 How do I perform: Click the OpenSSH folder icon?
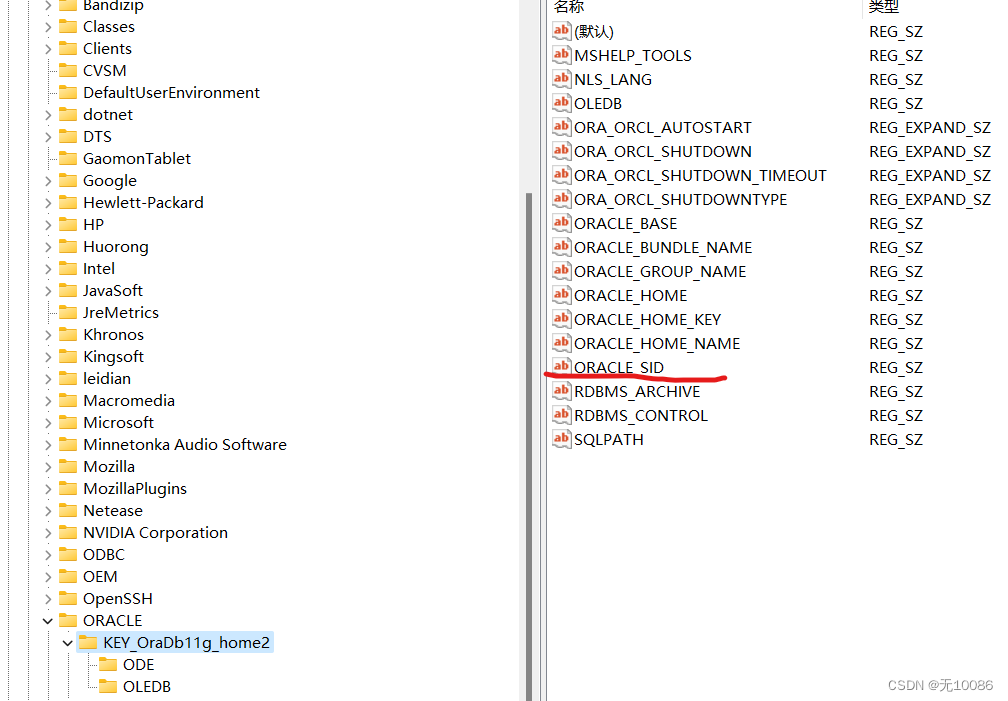tap(68, 598)
